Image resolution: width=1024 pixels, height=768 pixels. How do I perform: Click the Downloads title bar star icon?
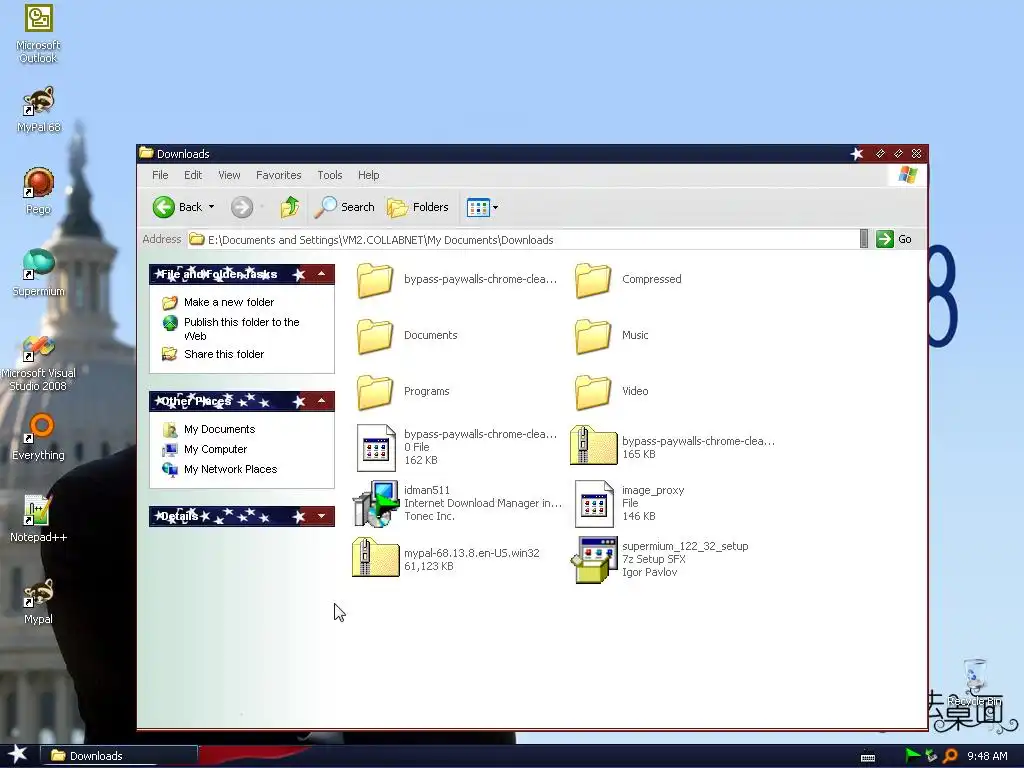pos(857,153)
